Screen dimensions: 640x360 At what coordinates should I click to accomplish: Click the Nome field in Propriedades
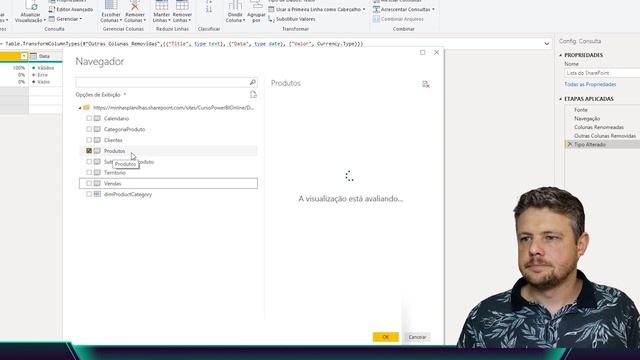(602, 73)
